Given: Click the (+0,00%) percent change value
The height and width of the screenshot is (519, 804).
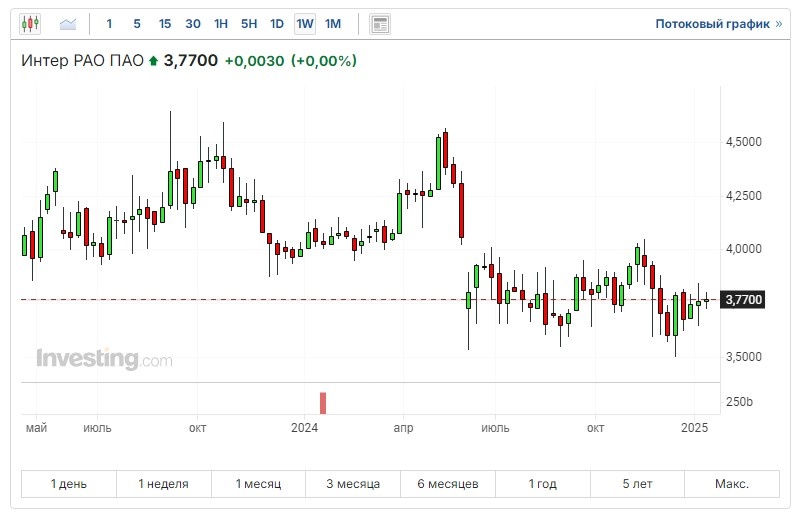Looking at the screenshot, I should coord(324,61).
